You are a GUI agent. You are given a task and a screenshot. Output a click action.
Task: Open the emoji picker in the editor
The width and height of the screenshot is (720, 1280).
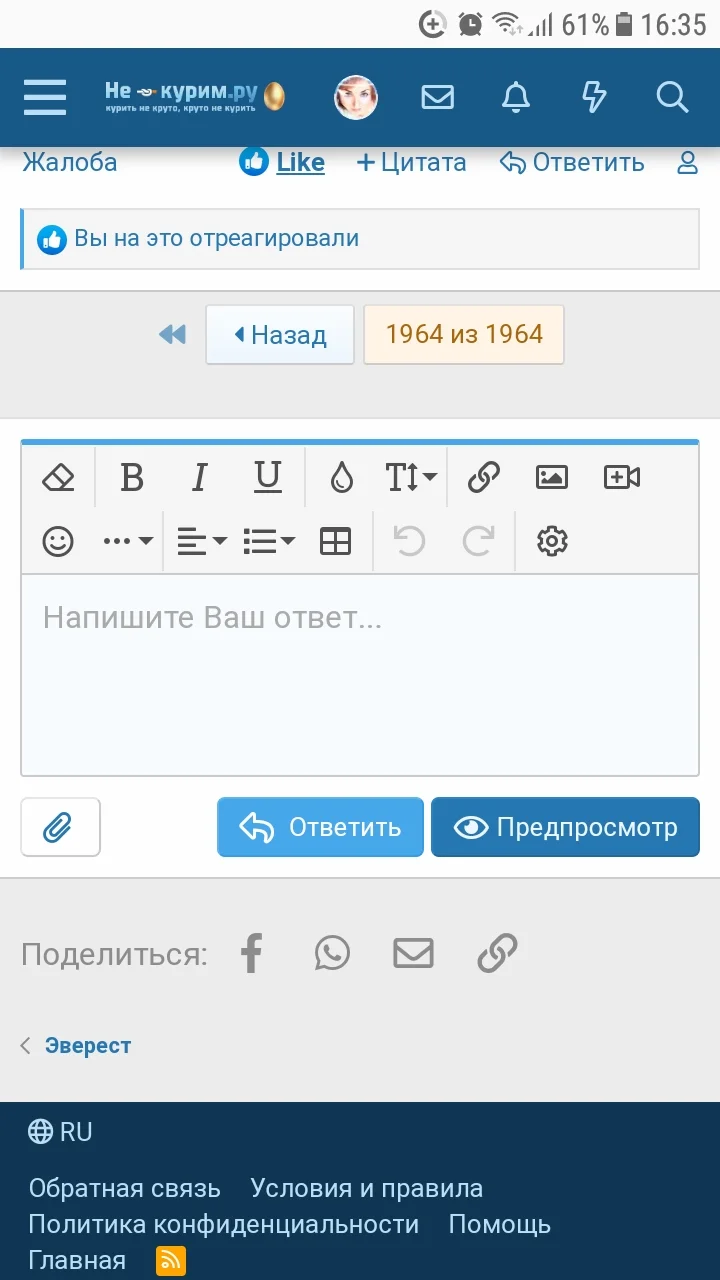click(x=57, y=541)
